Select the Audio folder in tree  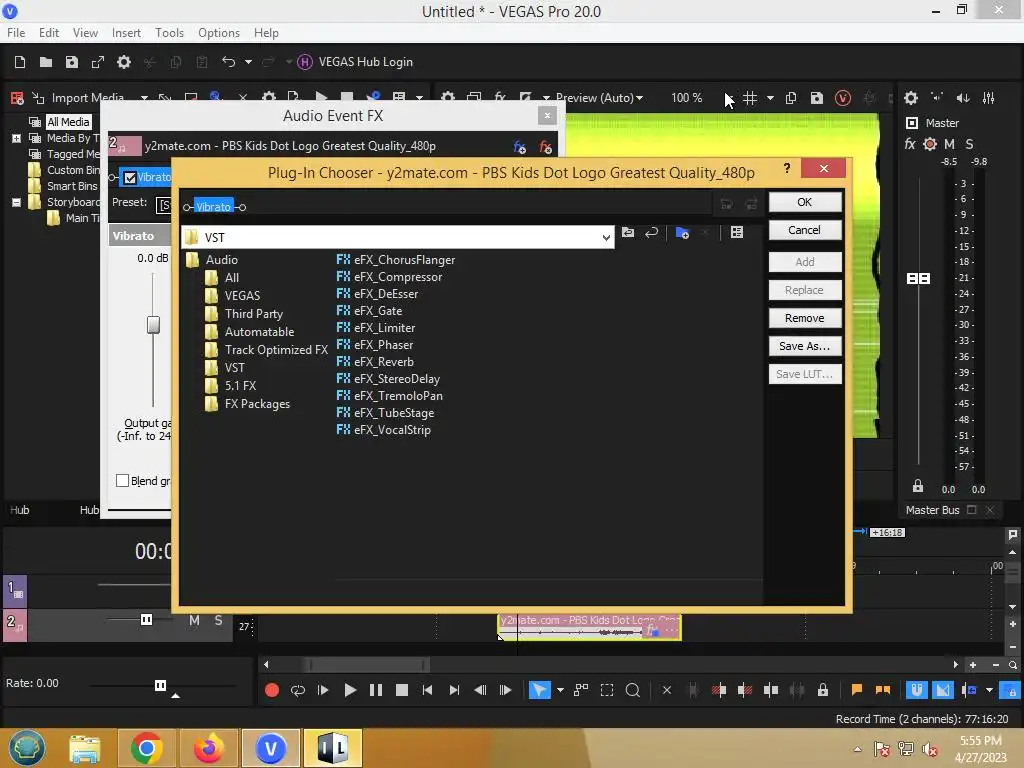pyautogui.click(x=212, y=260)
